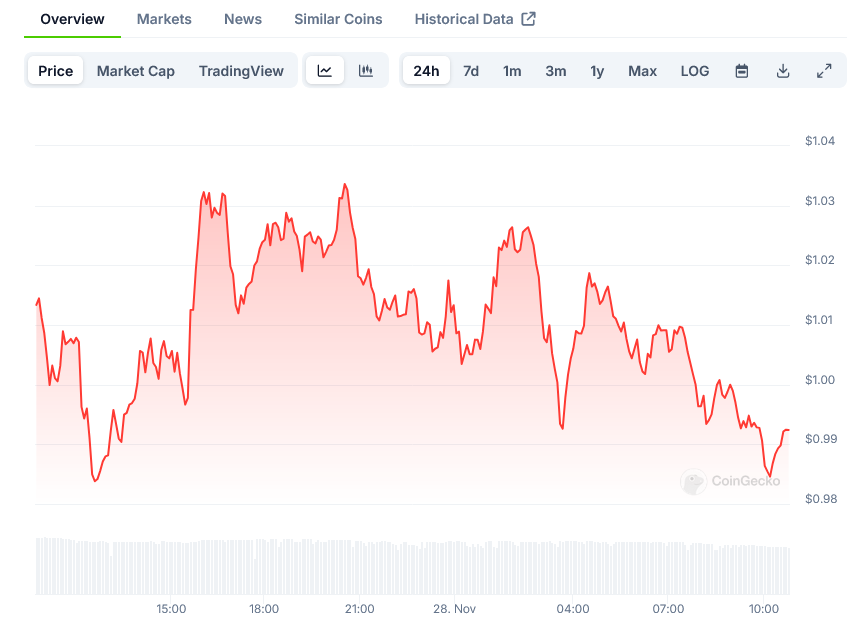Viewport: 847px width, 632px height.
Task: Switch chart to TradingView
Action: tap(241, 71)
